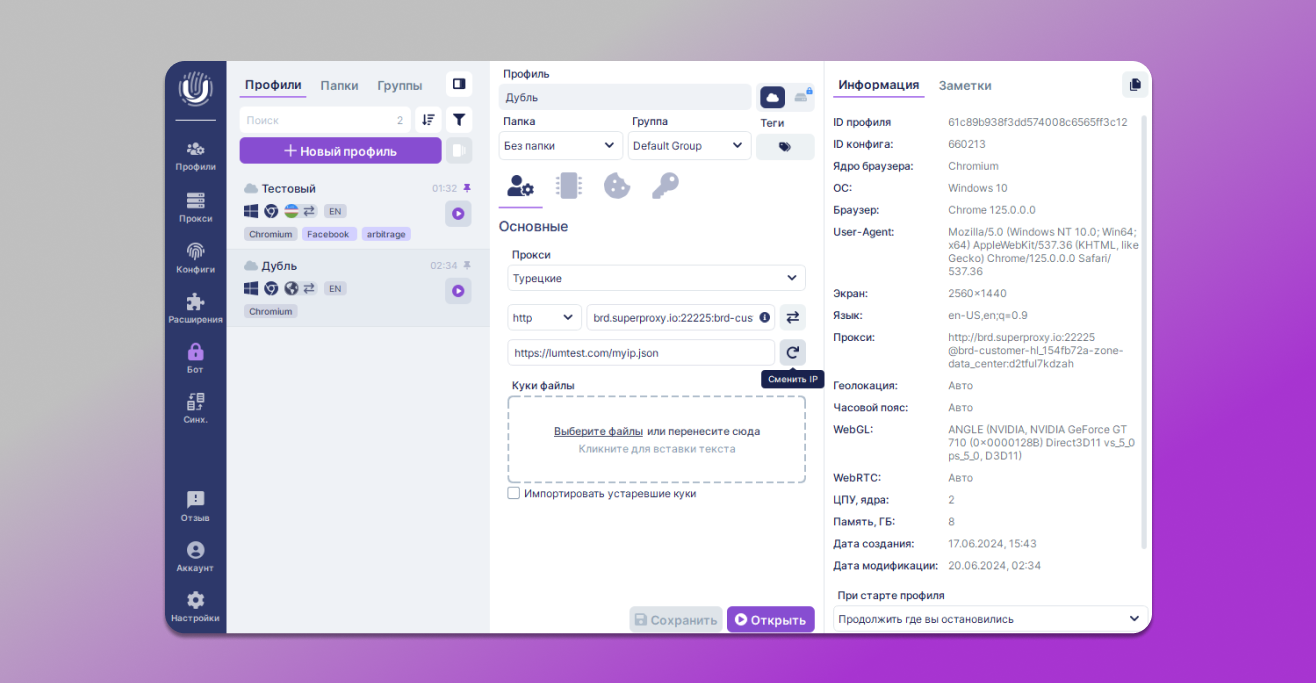
Task: Open the Конфиги fingerprint section
Action: click(195, 257)
